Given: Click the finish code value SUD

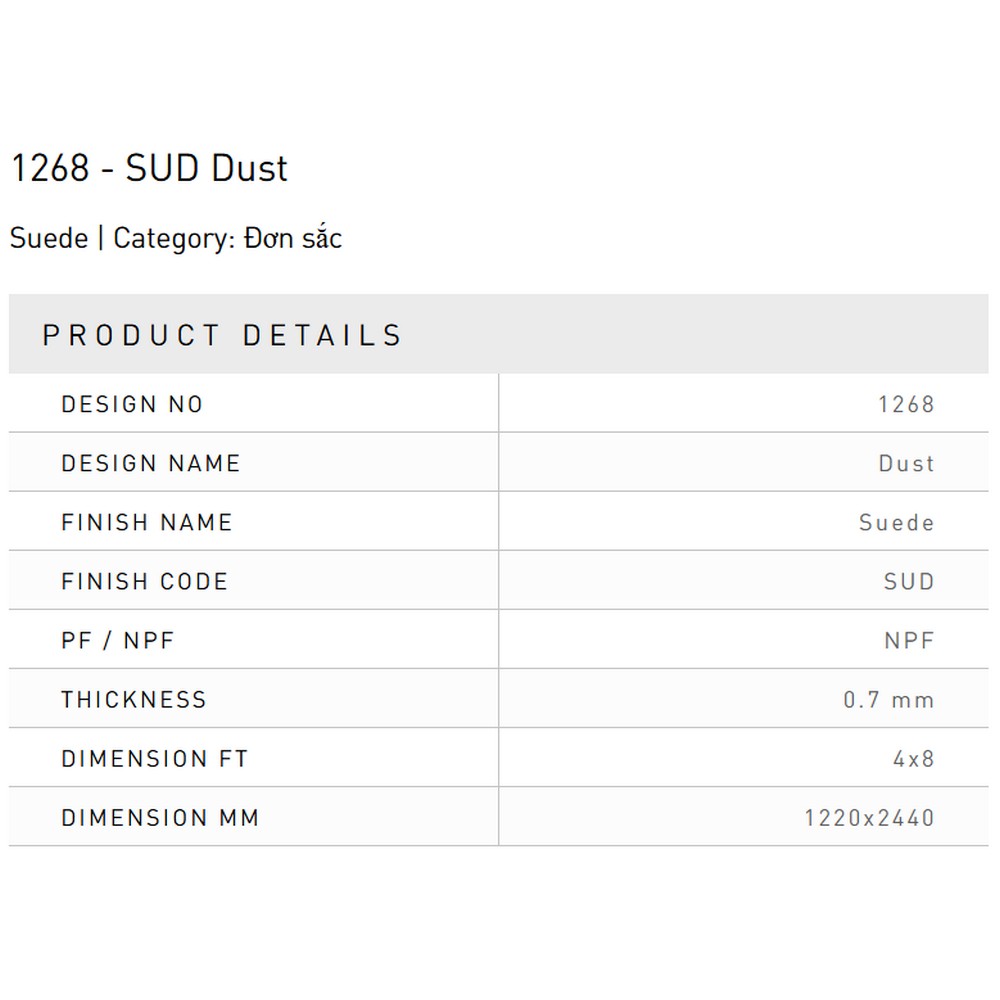Looking at the screenshot, I should (x=909, y=582).
